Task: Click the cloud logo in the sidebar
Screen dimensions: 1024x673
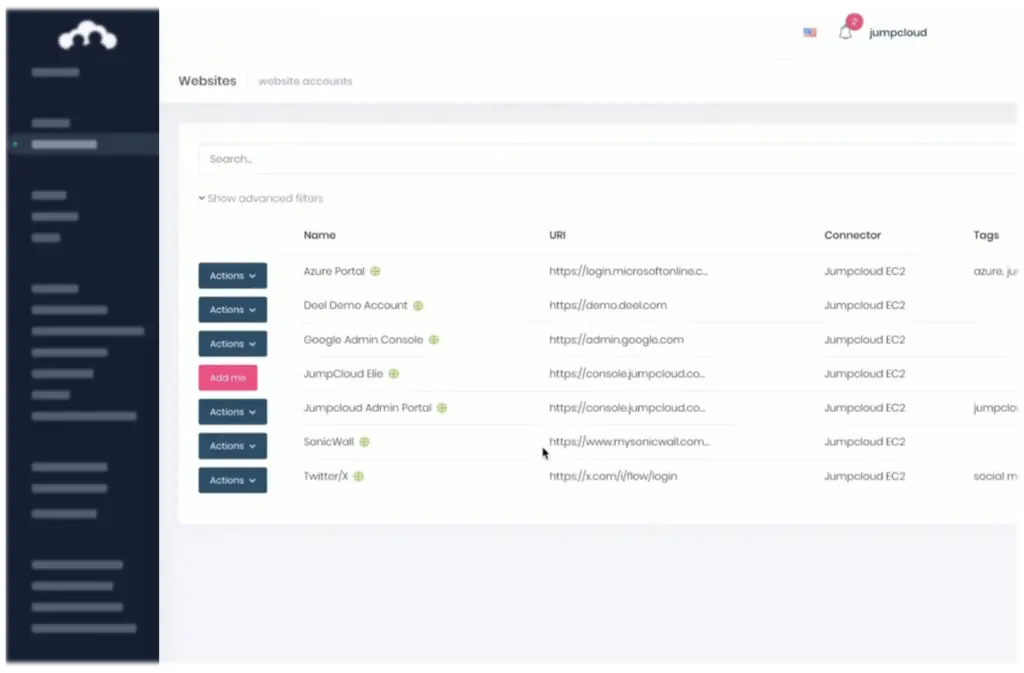Action: (x=88, y=35)
